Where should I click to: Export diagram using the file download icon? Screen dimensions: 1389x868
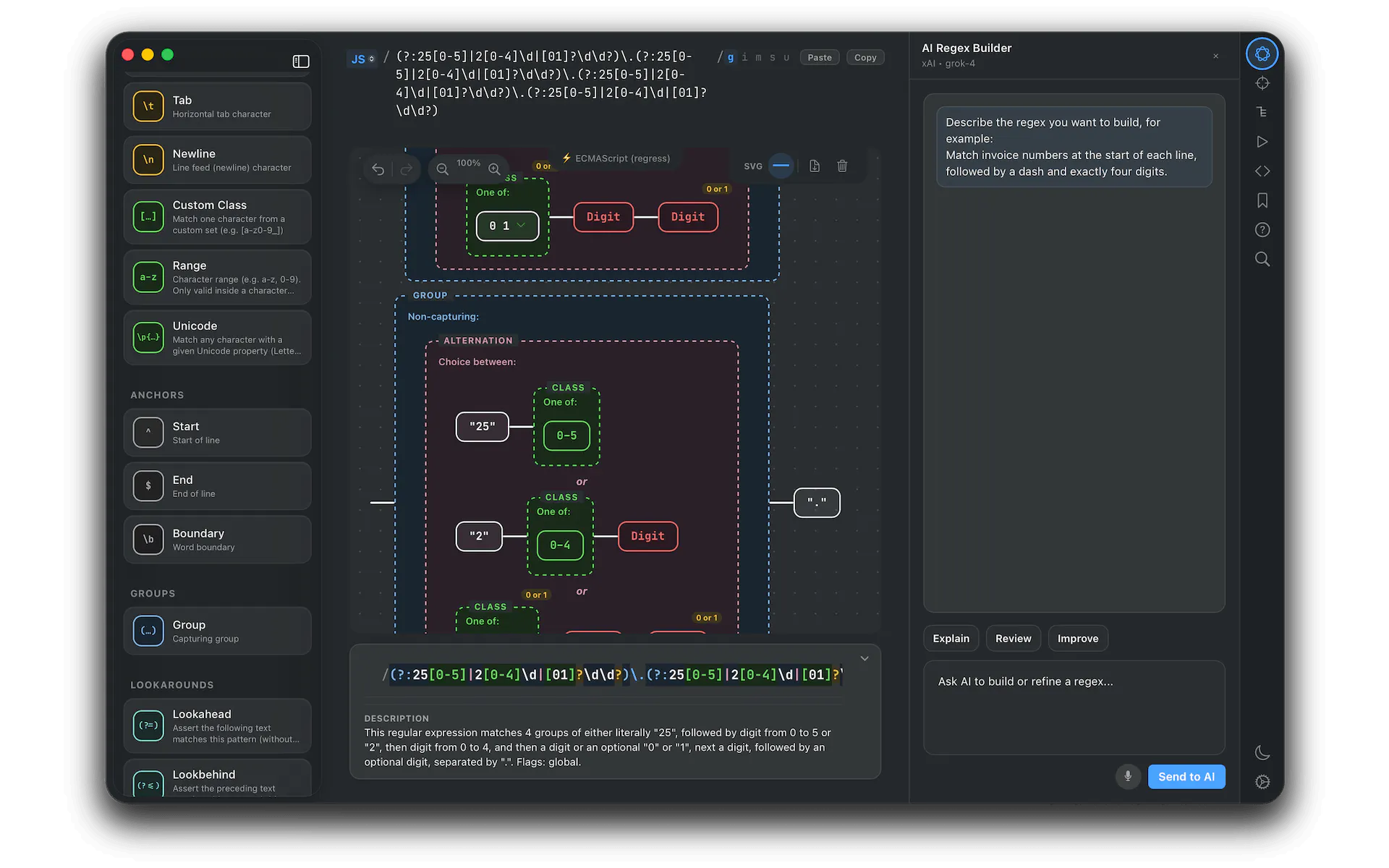815,166
